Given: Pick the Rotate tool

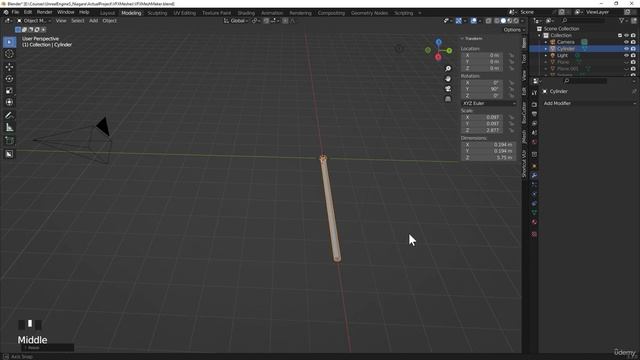Looking at the screenshot, I should click(9, 78).
